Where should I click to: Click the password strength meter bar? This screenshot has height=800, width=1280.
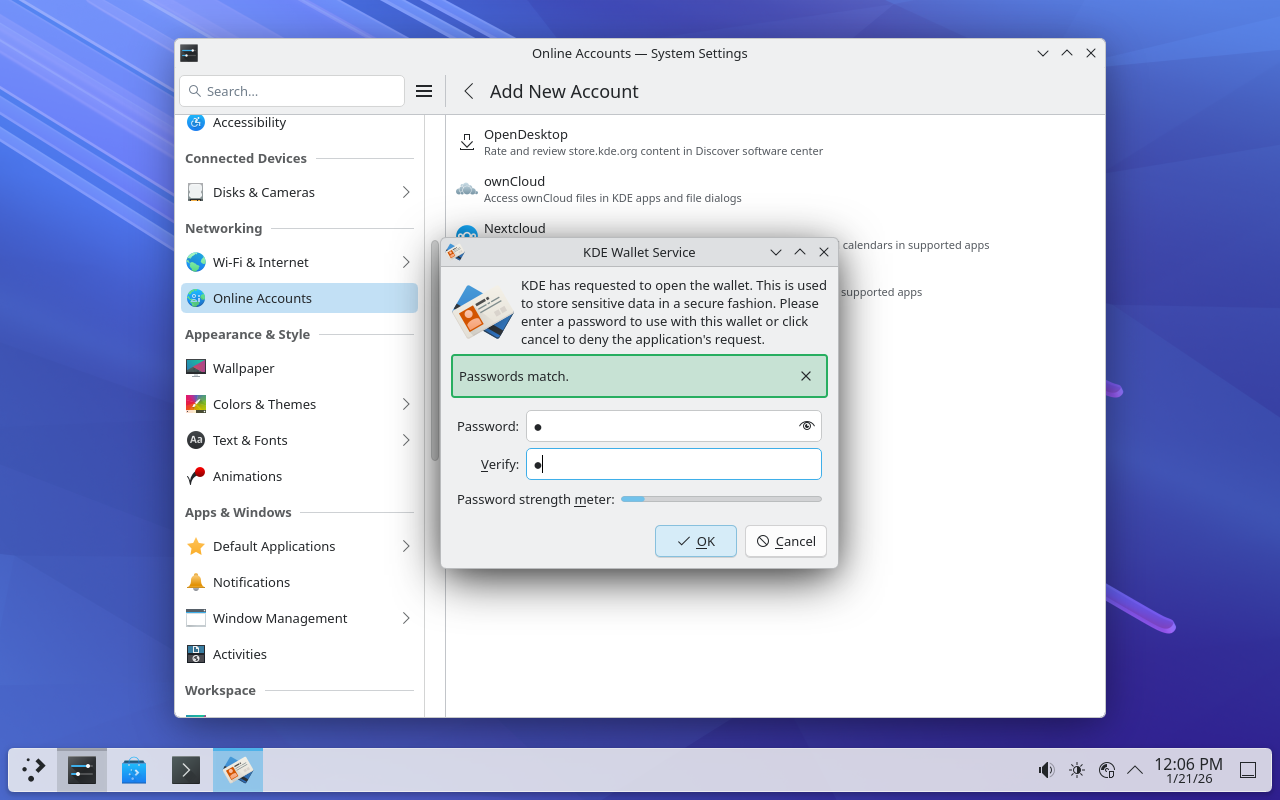coord(721,499)
